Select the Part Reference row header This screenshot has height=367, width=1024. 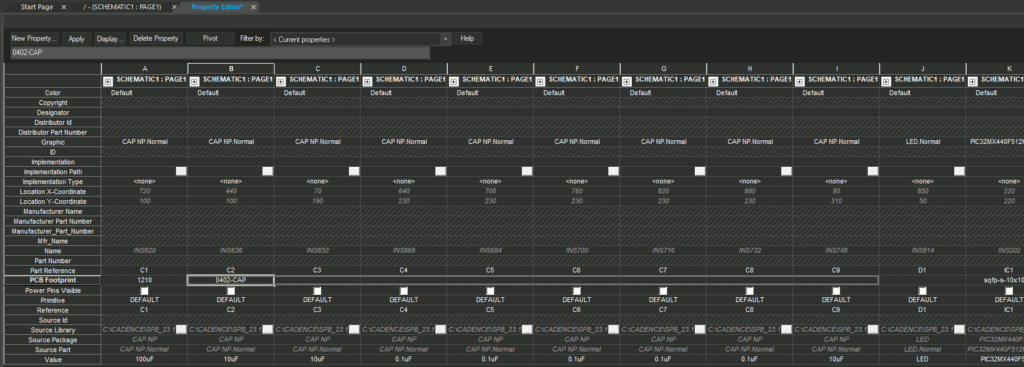point(53,270)
